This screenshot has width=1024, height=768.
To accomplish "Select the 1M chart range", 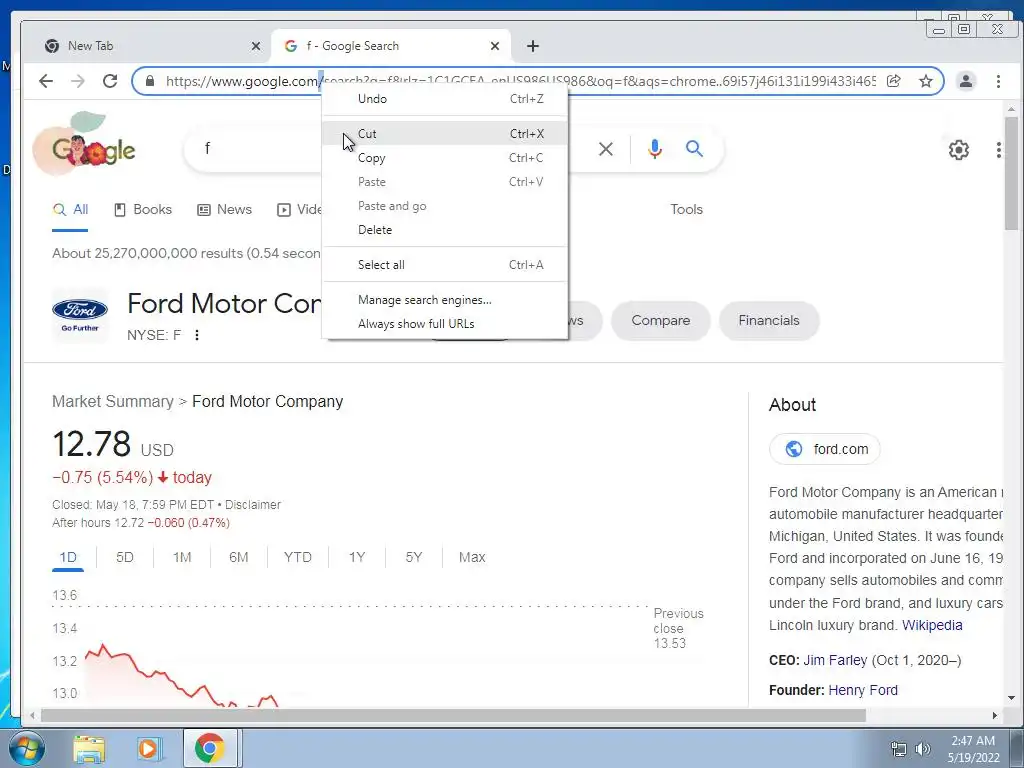I will (182, 558).
